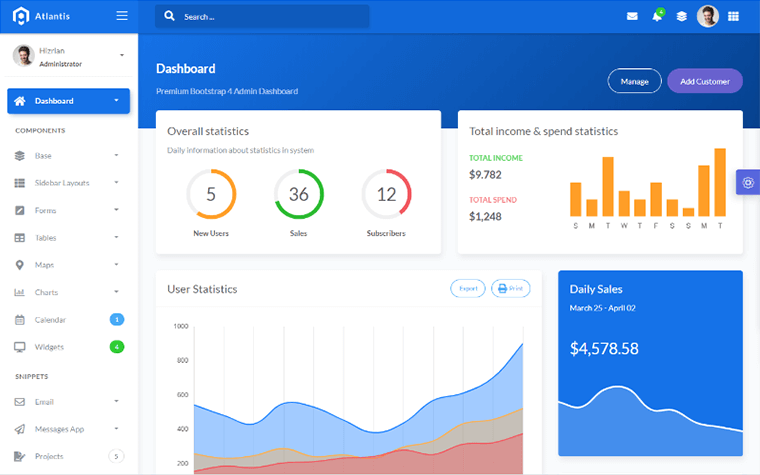The height and width of the screenshot is (475, 760).
Task: Expand the Sidebar Layouts menu
Action: coord(68,183)
